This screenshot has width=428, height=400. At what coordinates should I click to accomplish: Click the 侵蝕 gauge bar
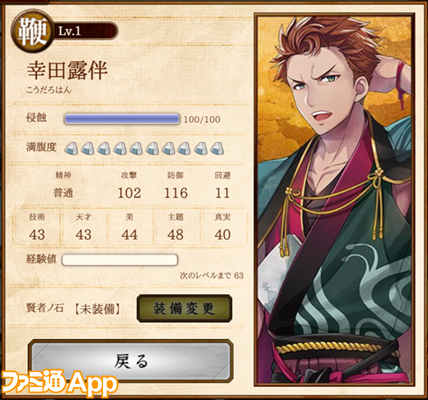[x=122, y=119]
